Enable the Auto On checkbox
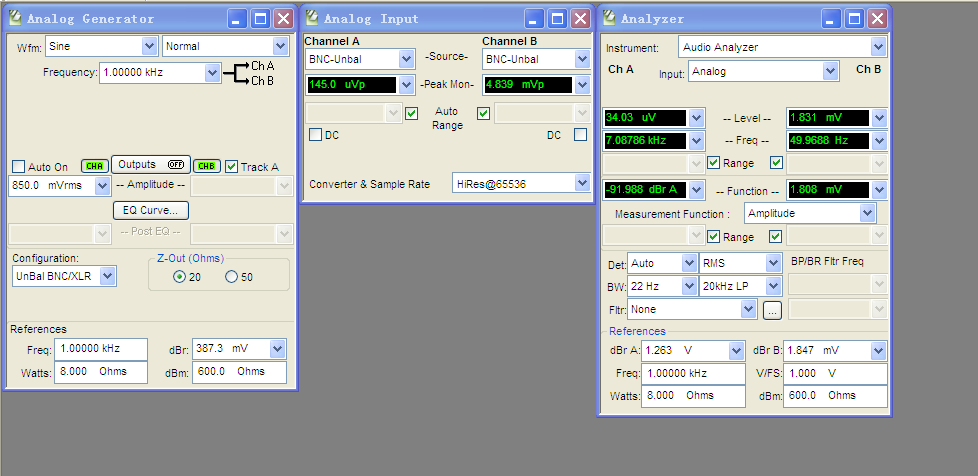 (18, 167)
